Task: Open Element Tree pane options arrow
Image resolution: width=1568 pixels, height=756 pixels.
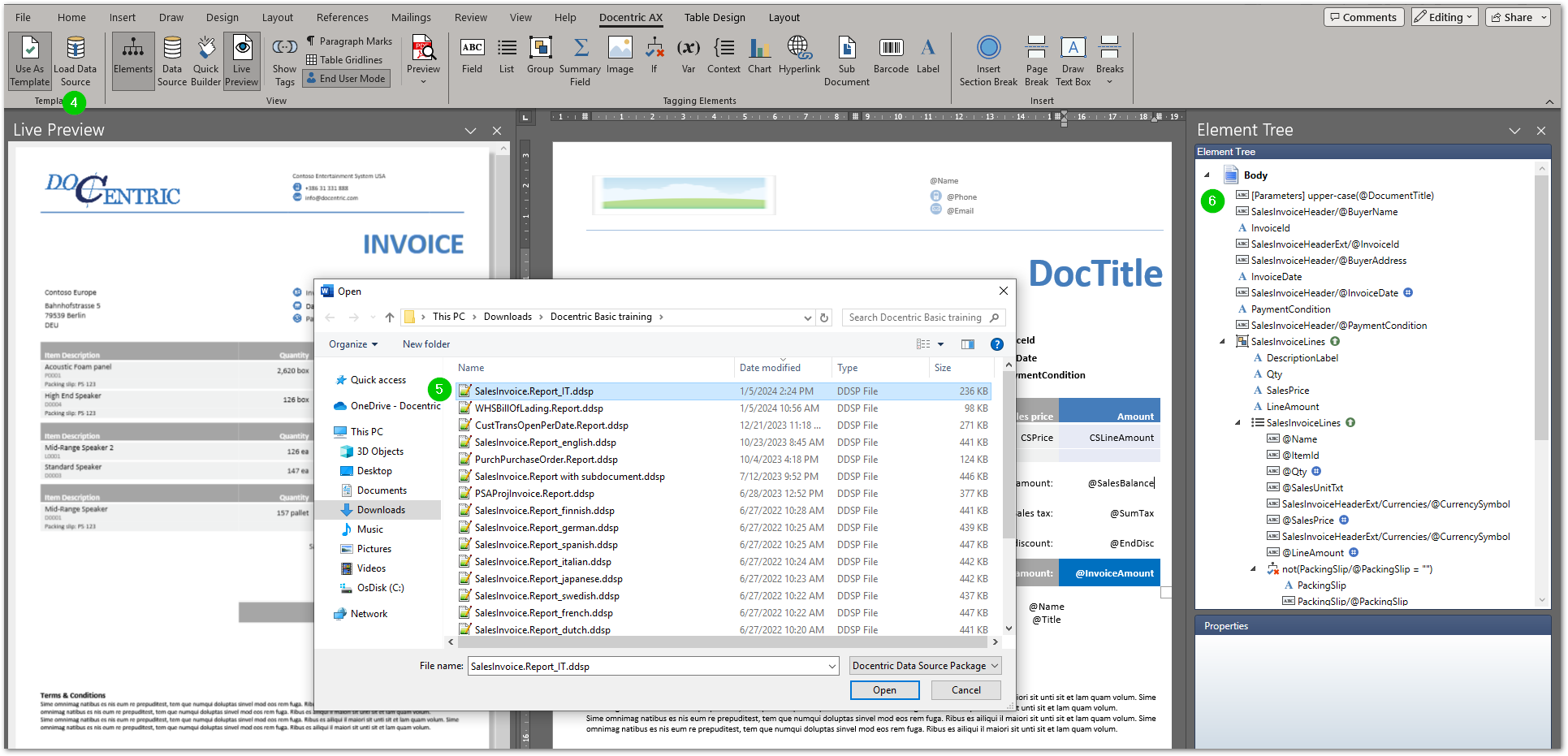Action: 1514,131
